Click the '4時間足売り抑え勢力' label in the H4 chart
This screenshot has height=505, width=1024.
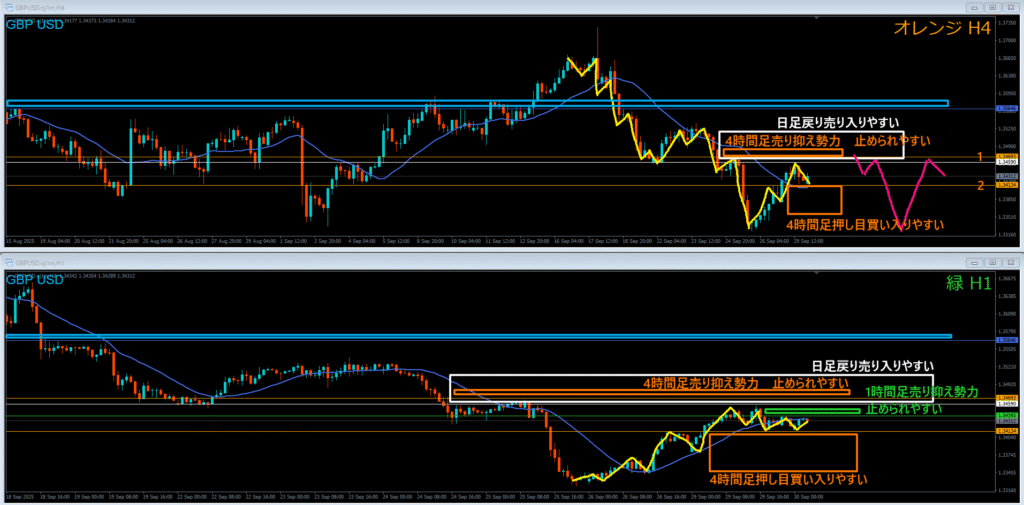(x=782, y=140)
